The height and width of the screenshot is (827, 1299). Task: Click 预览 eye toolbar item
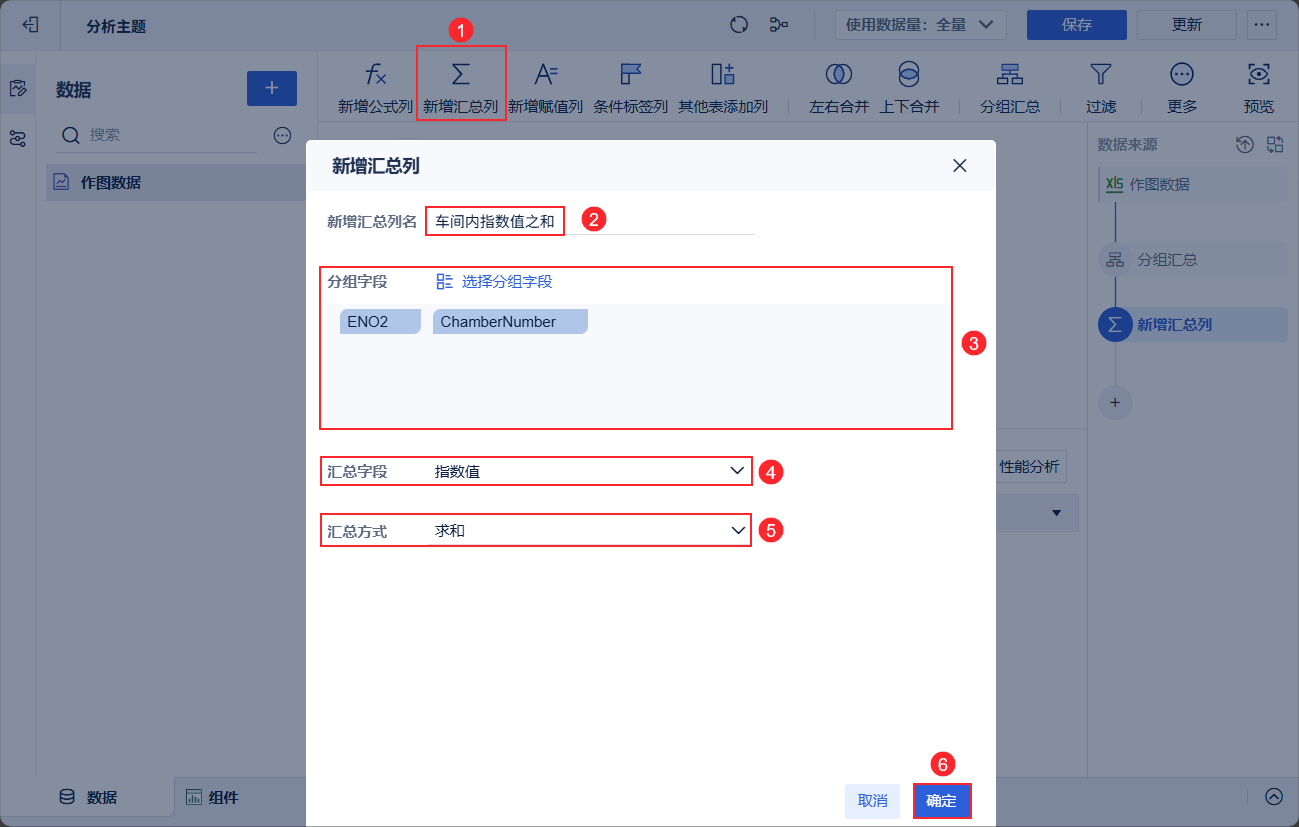point(1259,88)
